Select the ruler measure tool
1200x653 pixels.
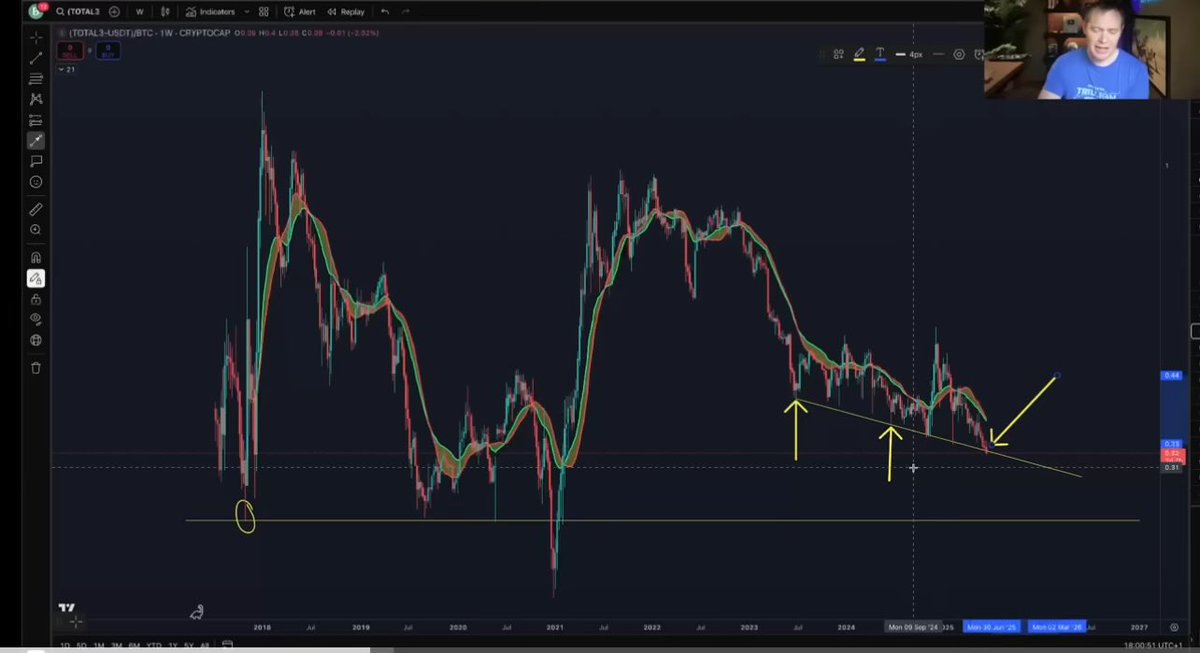point(36,209)
